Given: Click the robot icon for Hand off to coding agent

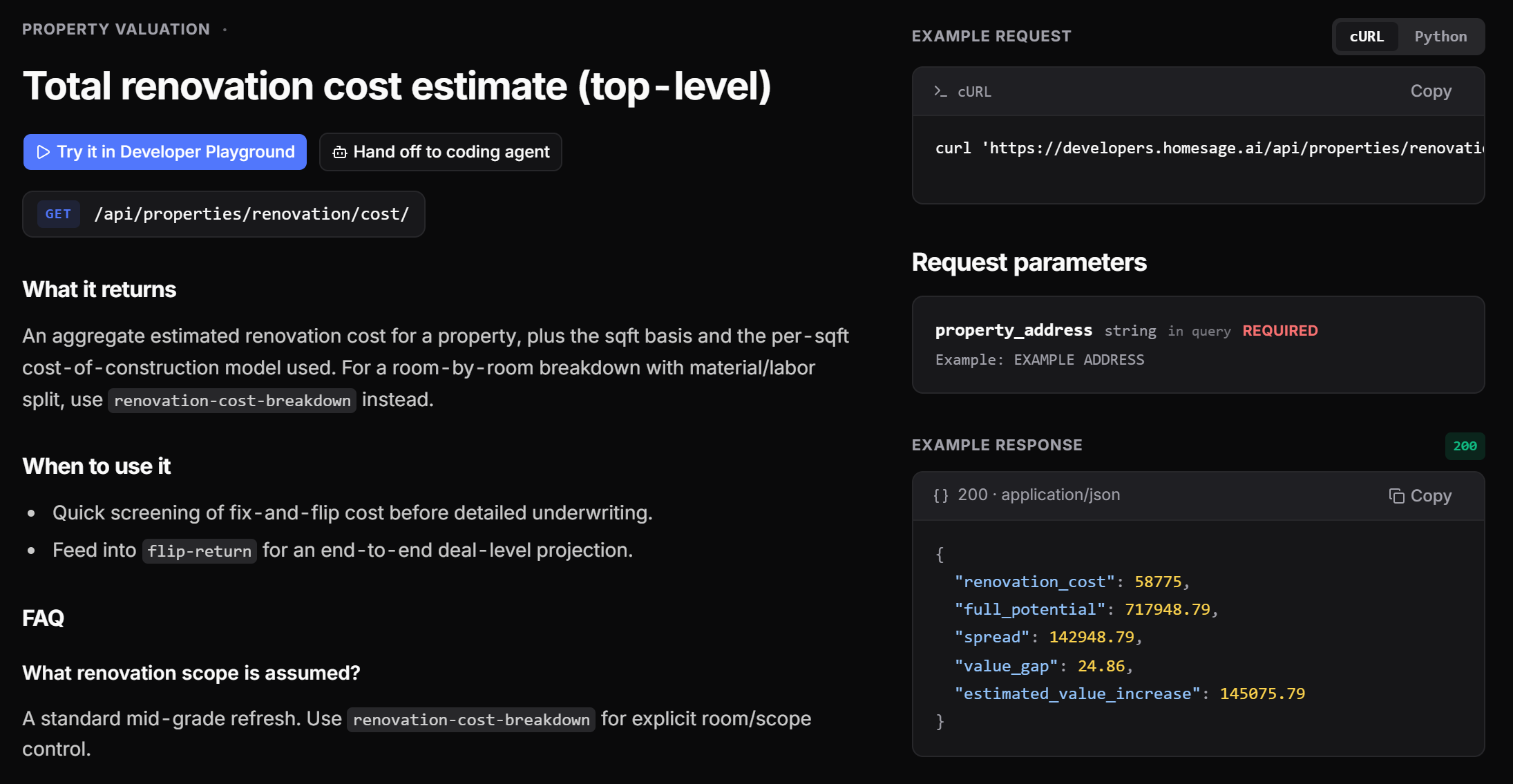Looking at the screenshot, I should pyautogui.click(x=339, y=152).
